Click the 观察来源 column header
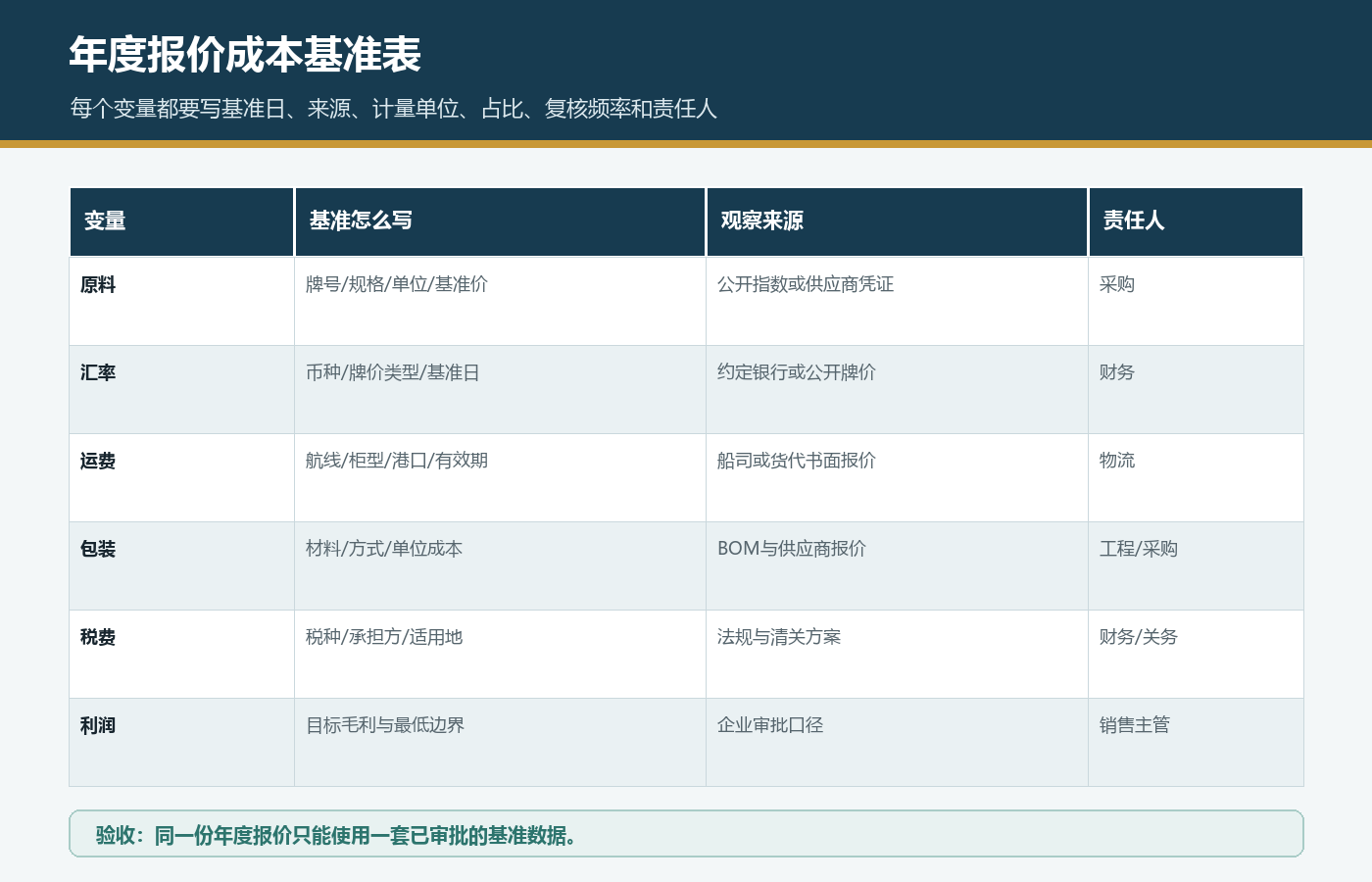Image resolution: width=1372 pixels, height=882 pixels. click(897, 221)
